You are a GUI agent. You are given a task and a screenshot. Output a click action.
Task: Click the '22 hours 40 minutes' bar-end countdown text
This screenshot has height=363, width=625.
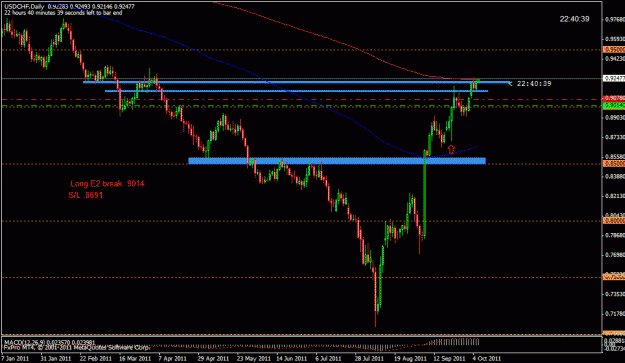pos(63,13)
